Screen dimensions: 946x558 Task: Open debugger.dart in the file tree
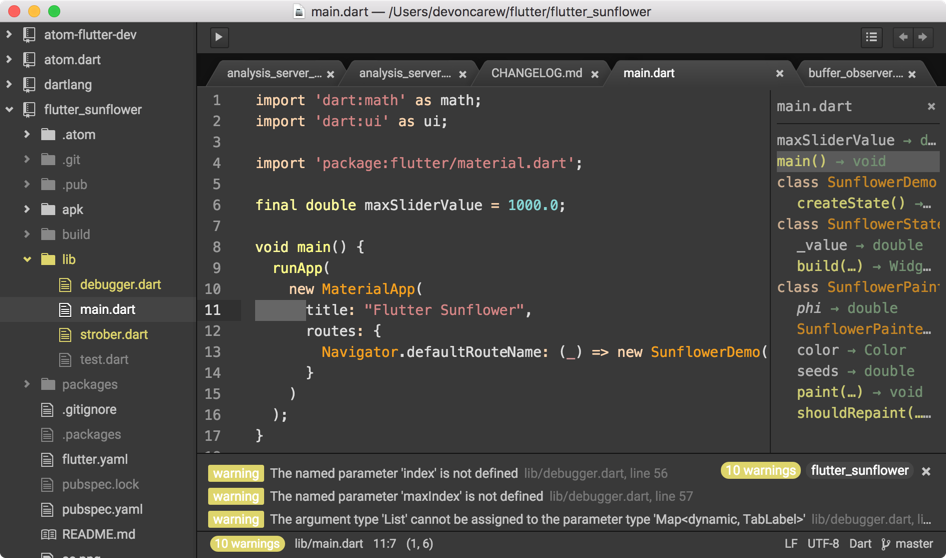pos(120,285)
